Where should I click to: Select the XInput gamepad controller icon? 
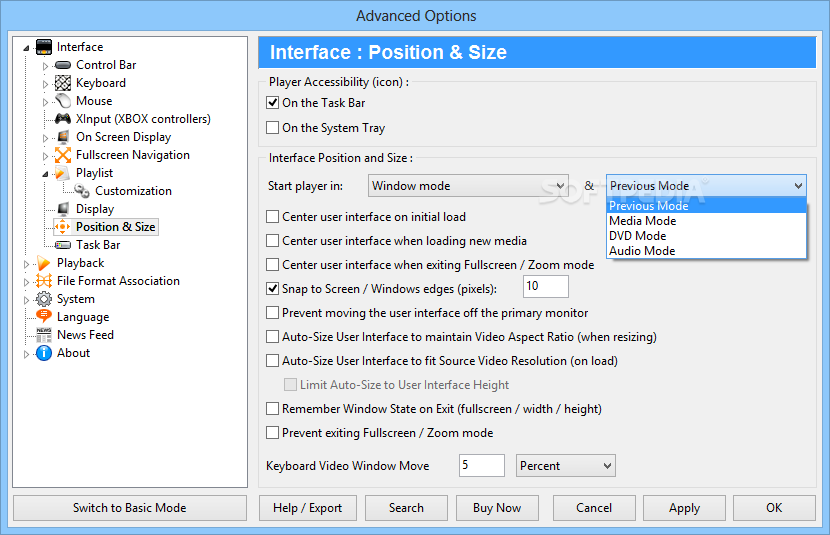[63, 119]
